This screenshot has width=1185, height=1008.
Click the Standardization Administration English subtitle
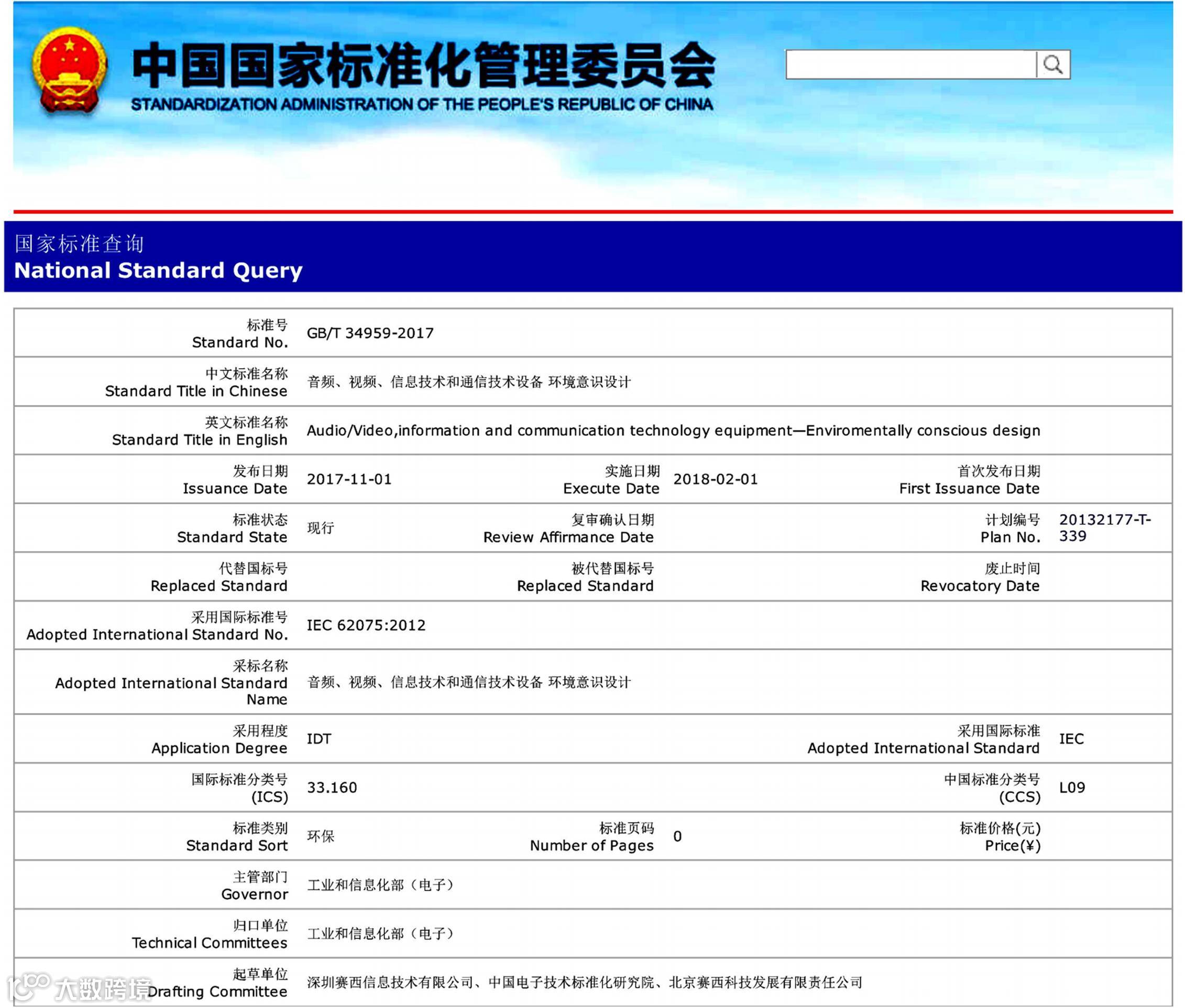[x=422, y=105]
